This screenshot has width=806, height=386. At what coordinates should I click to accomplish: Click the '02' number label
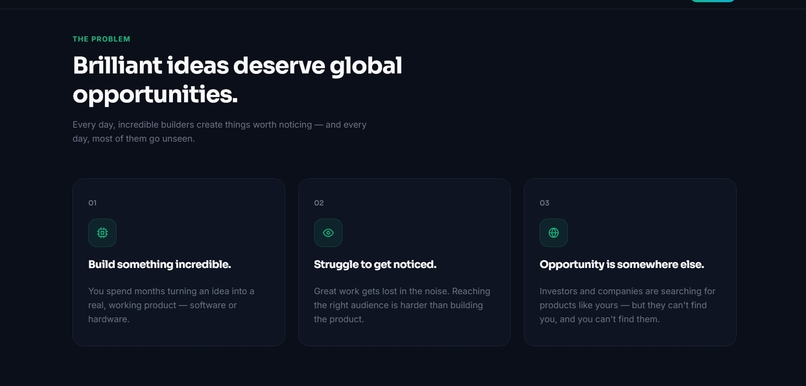pos(319,203)
